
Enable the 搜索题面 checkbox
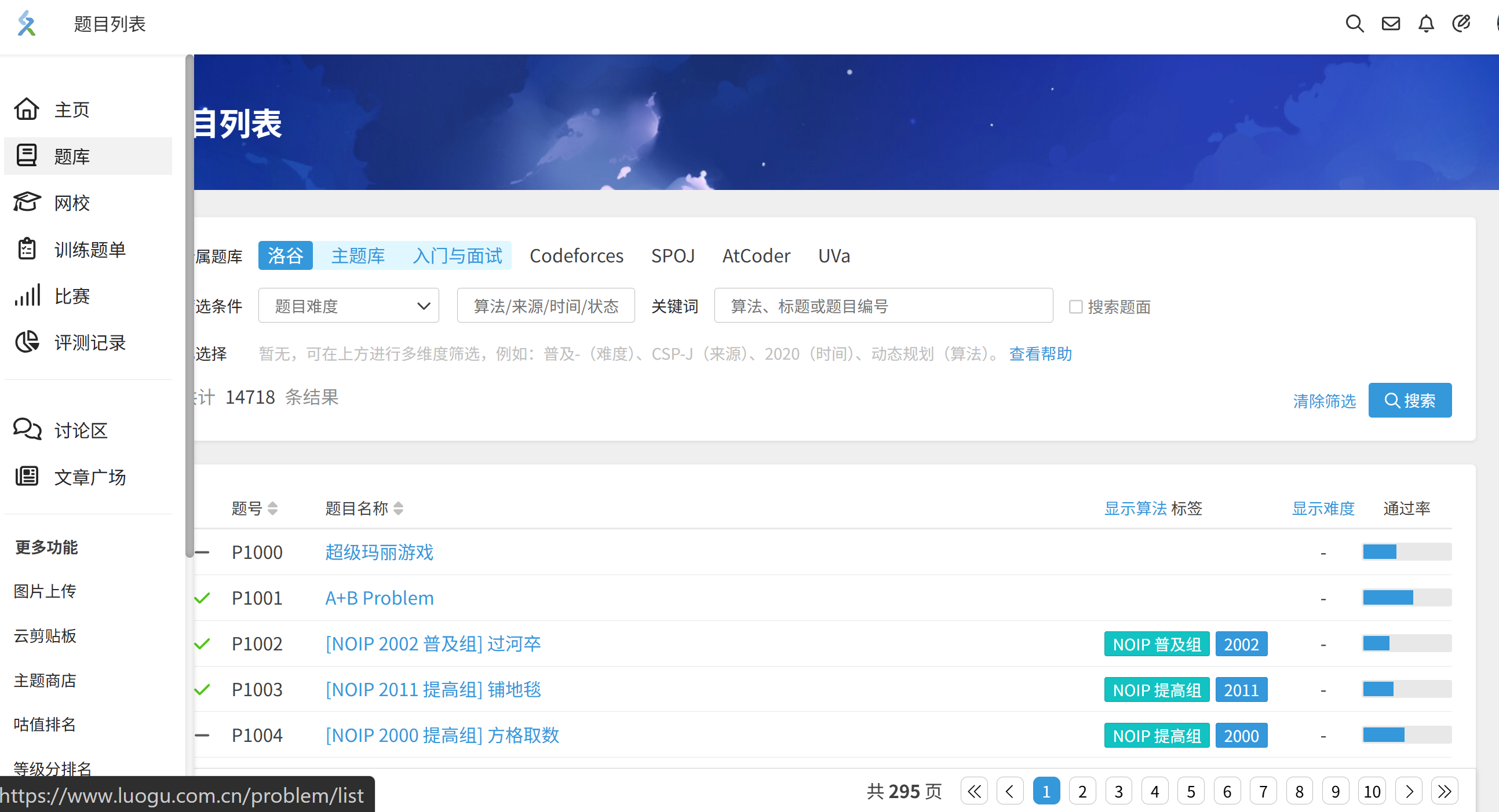tap(1075, 306)
